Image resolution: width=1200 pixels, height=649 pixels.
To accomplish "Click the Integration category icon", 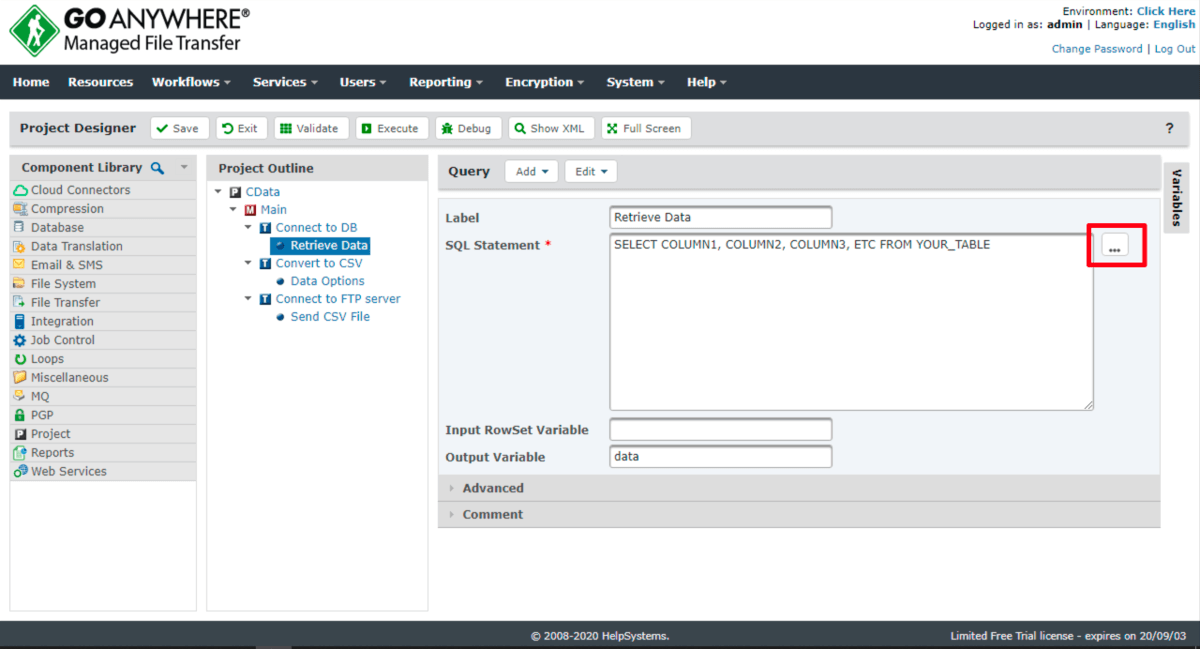I will coord(21,321).
